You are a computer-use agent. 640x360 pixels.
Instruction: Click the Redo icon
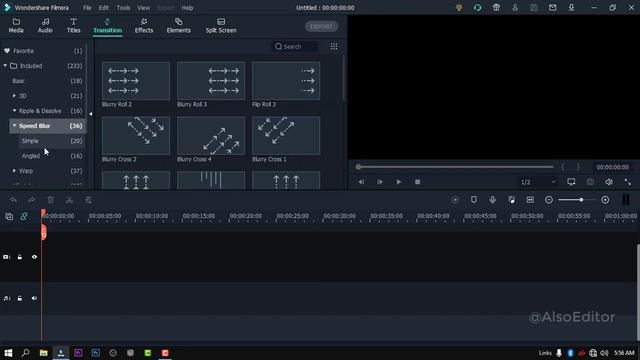point(31,200)
